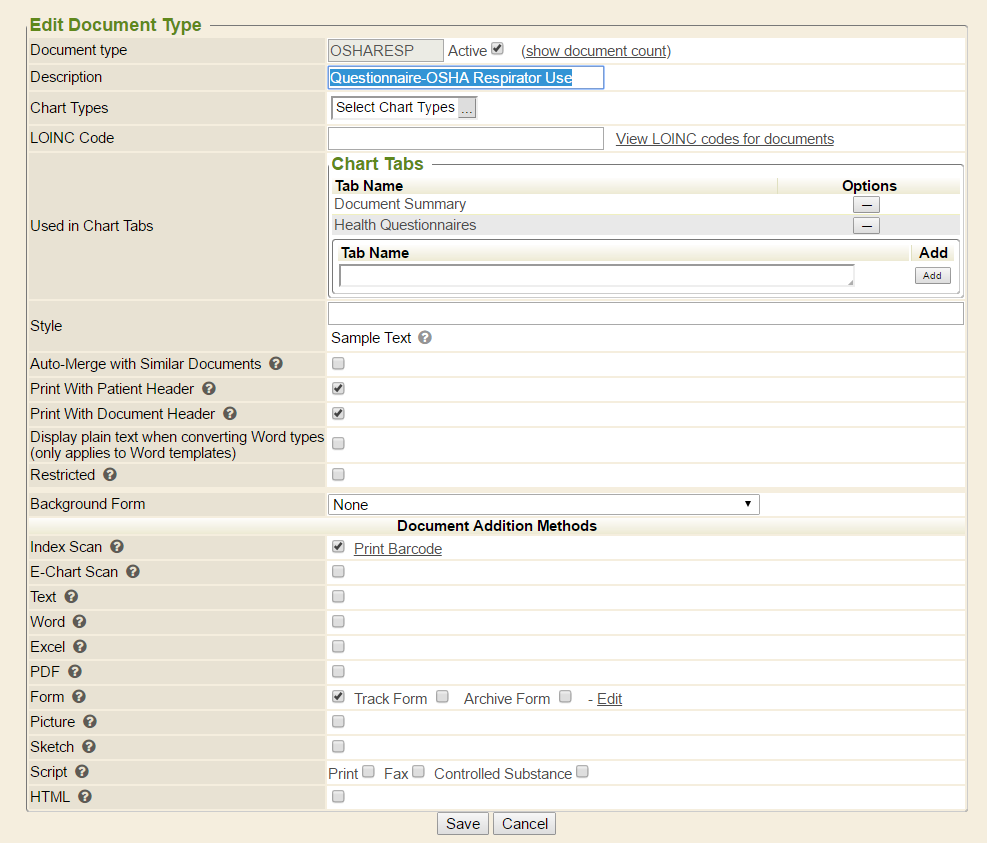
Task: Click help icon beside Index Scan
Action: pos(117,547)
